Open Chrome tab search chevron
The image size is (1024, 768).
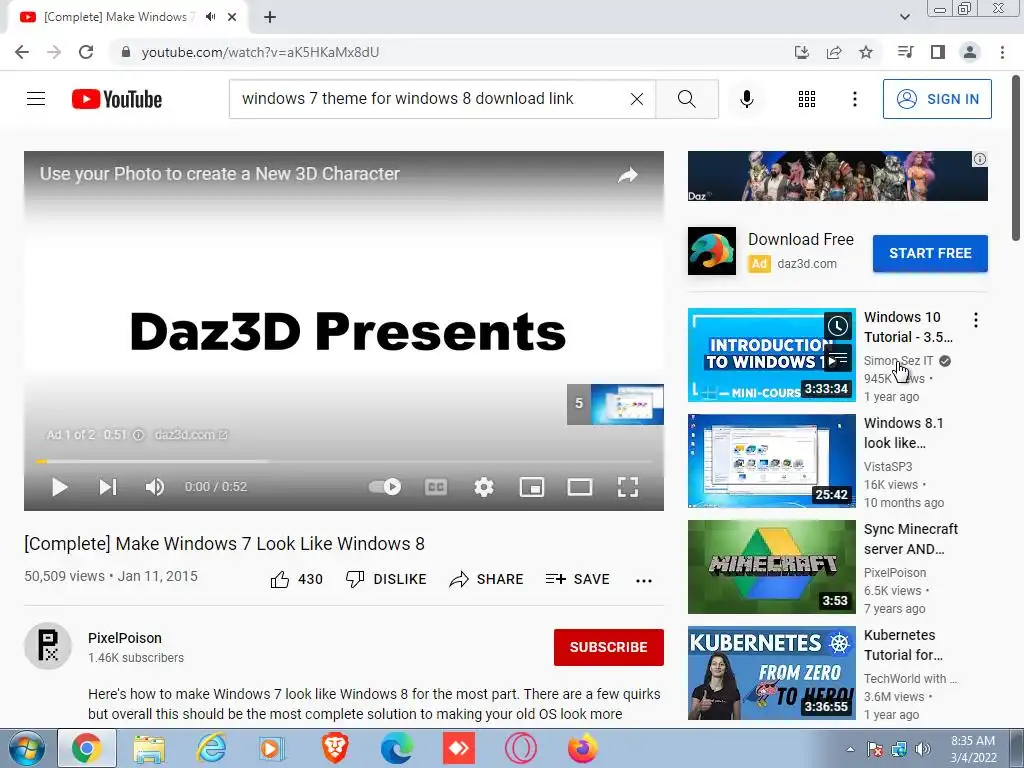coord(904,17)
